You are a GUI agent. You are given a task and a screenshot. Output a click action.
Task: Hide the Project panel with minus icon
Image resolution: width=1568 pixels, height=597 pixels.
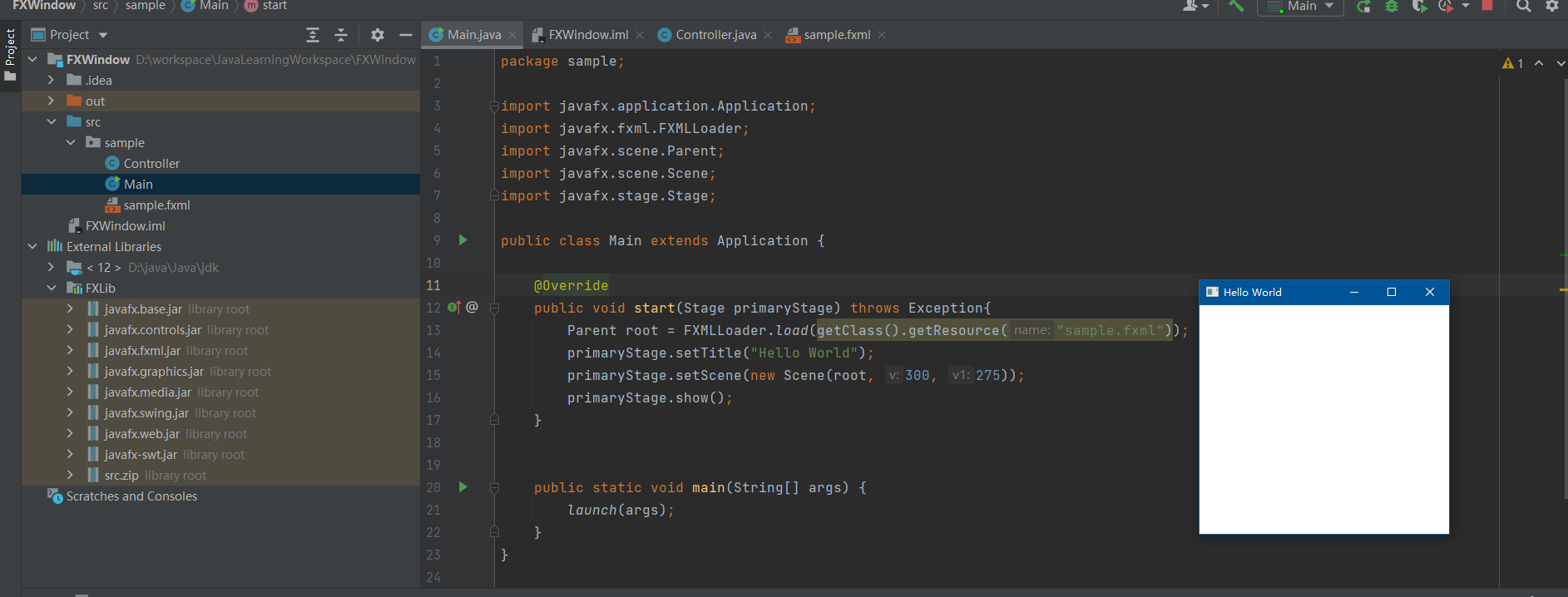(x=406, y=35)
